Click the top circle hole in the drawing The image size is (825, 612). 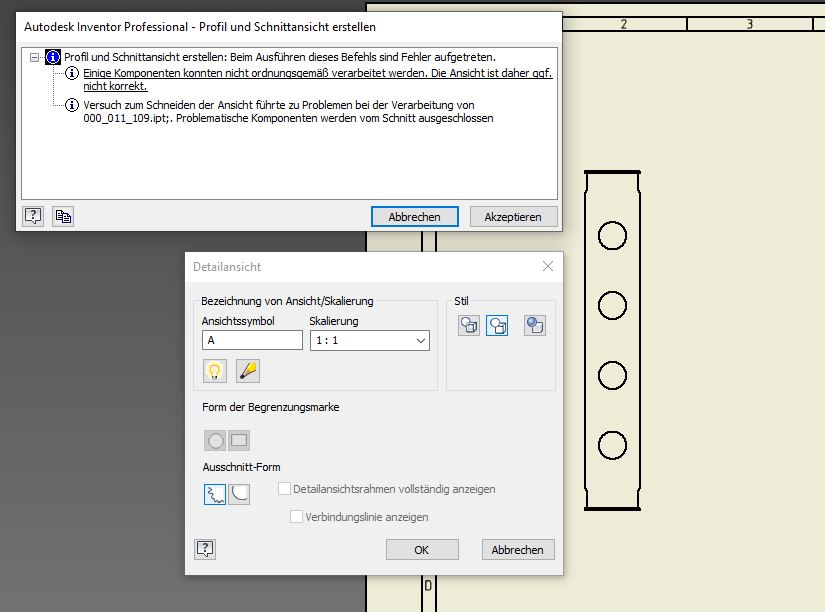point(612,235)
